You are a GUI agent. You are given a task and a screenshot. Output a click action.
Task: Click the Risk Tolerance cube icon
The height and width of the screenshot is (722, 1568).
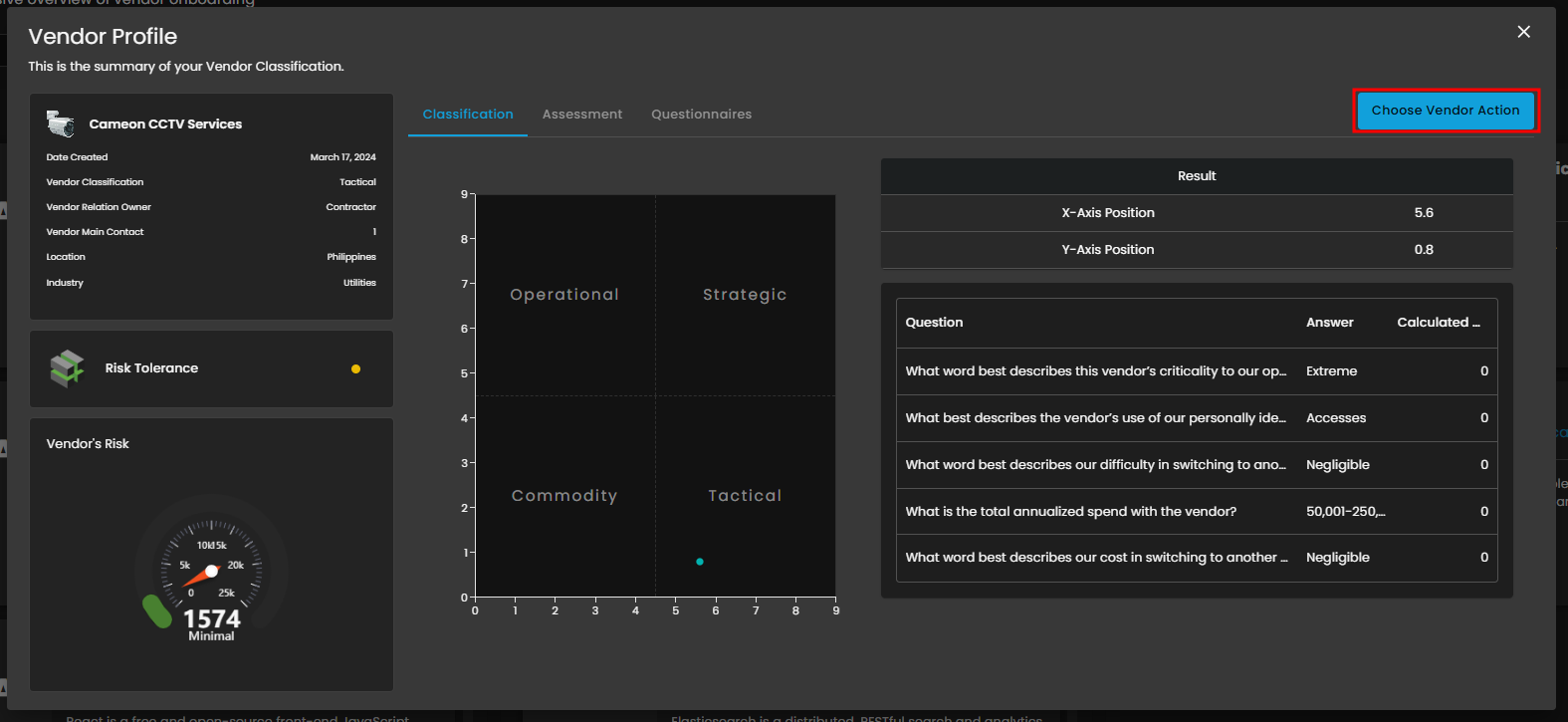coord(67,368)
